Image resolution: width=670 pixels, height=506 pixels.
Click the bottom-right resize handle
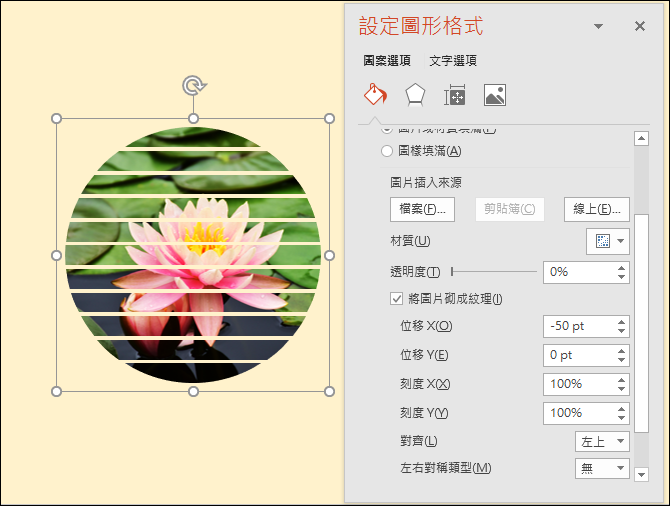tap(329, 391)
